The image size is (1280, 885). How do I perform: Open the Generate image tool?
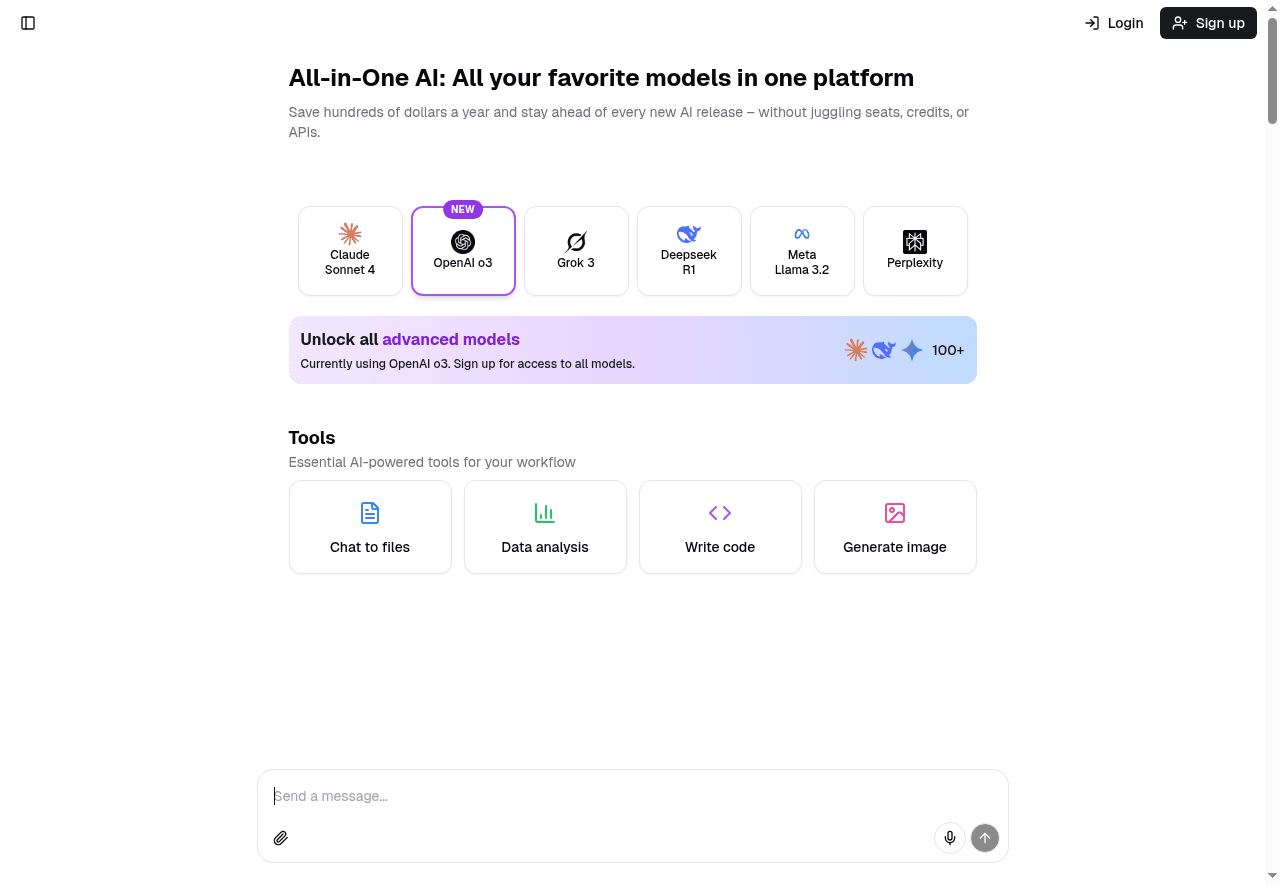click(895, 527)
